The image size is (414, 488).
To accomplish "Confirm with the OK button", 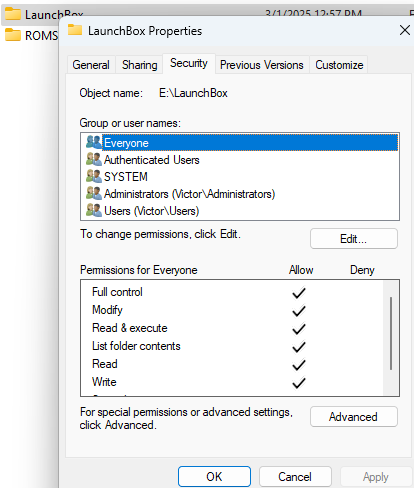I will (x=214, y=477).
